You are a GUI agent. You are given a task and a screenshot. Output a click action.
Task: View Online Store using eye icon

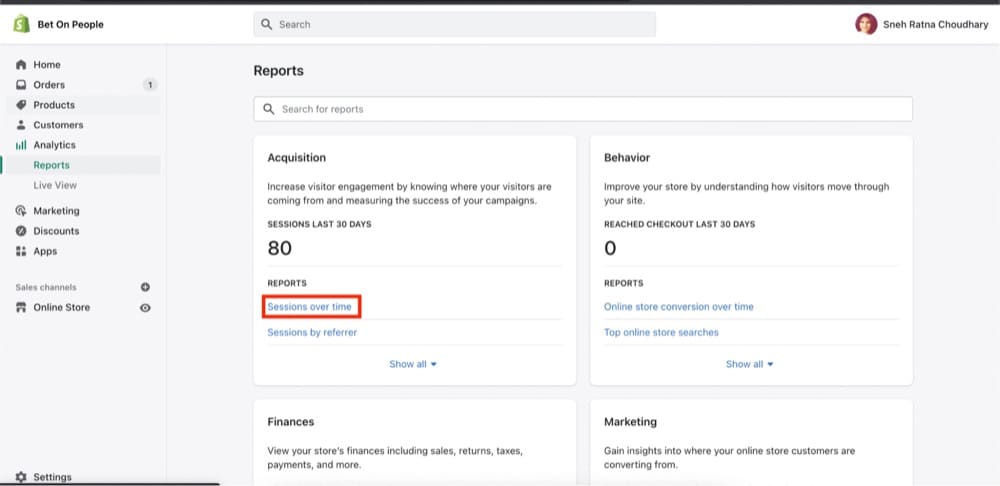(145, 308)
